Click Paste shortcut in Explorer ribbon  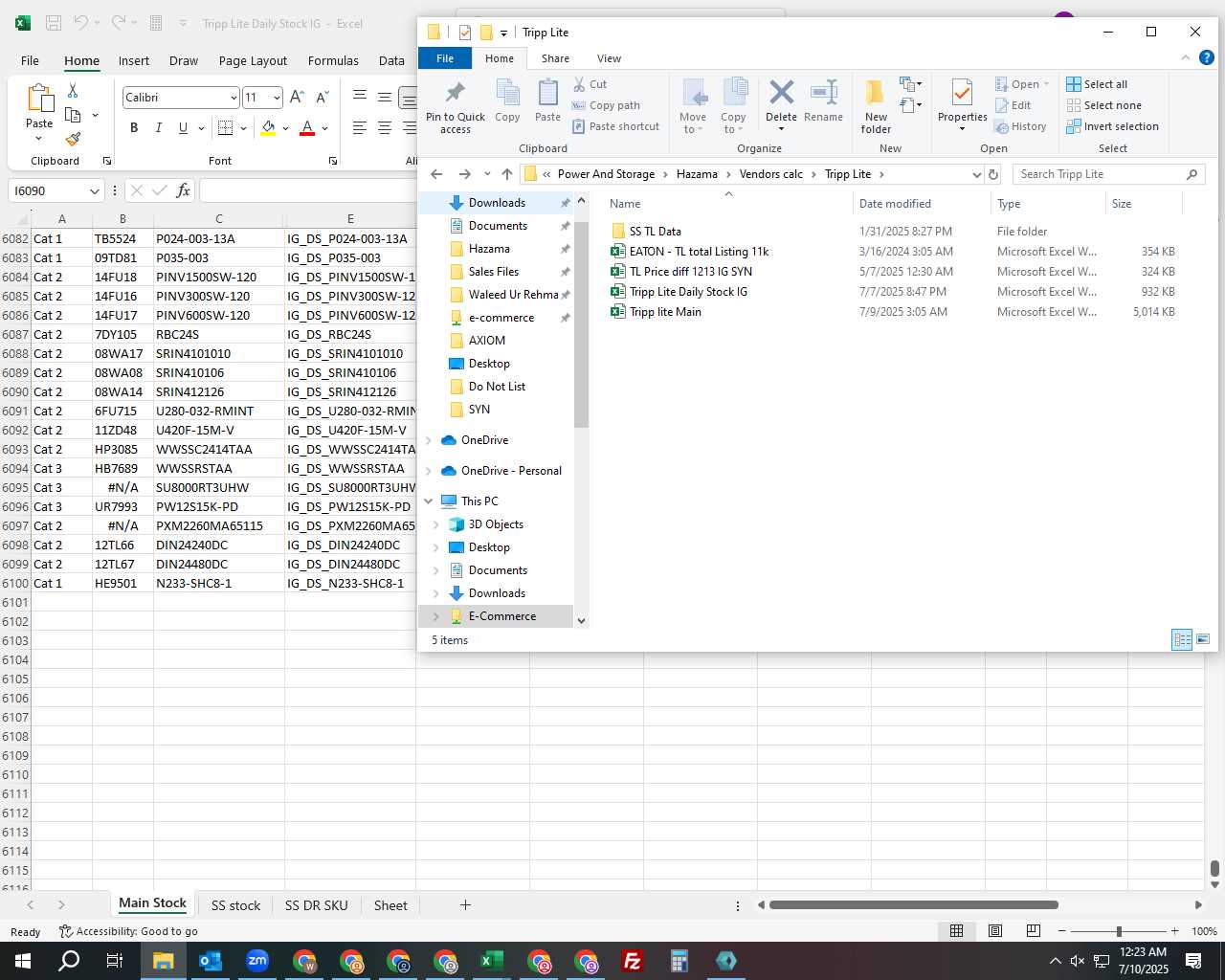[615, 126]
